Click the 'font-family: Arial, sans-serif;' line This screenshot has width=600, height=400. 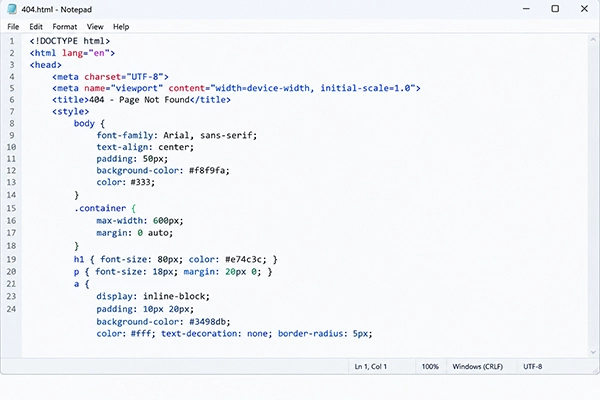click(177, 136)
